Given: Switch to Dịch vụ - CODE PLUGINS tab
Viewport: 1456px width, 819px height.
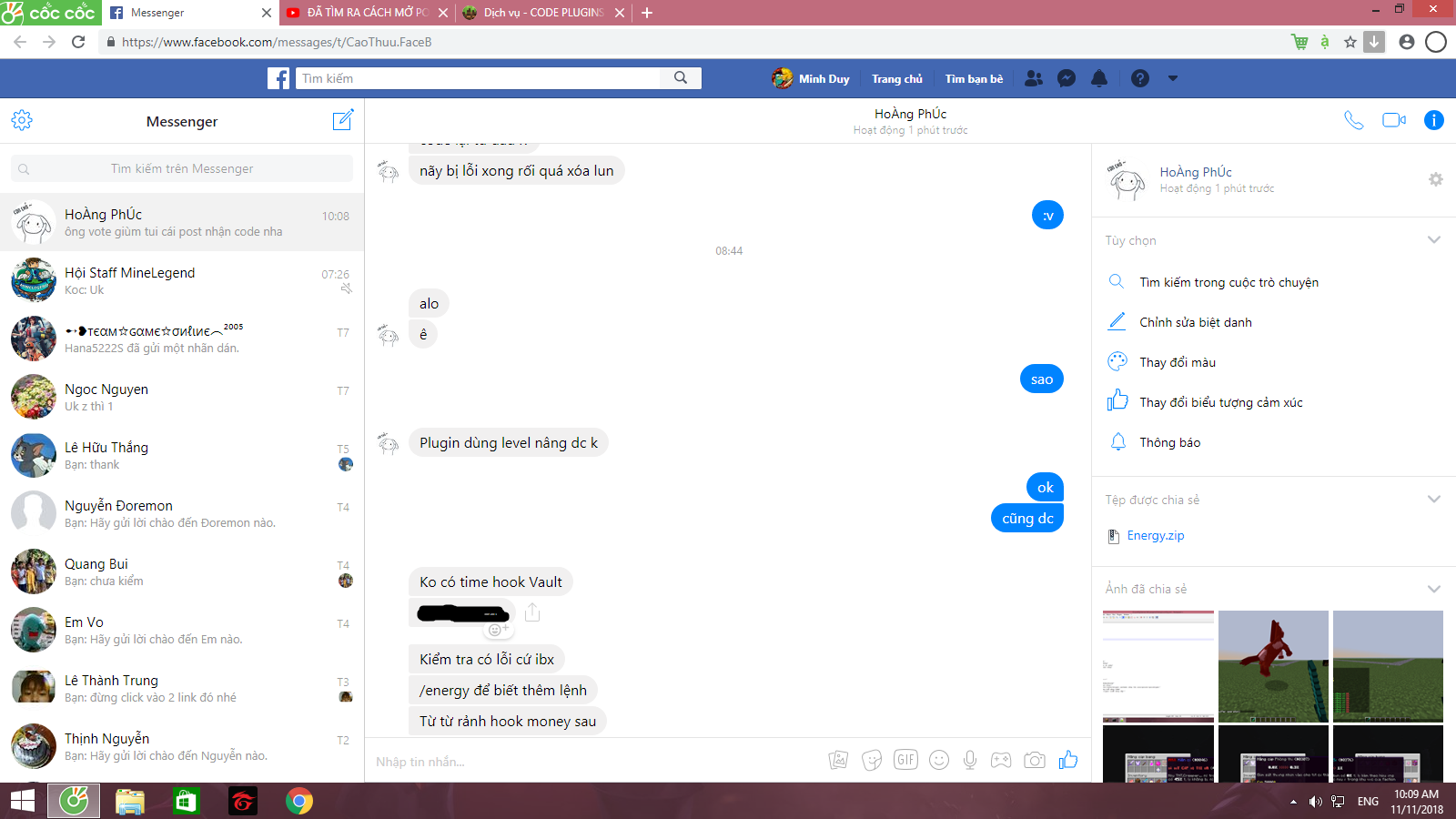Looking at the screenshot, I should (x=542, y=13).
